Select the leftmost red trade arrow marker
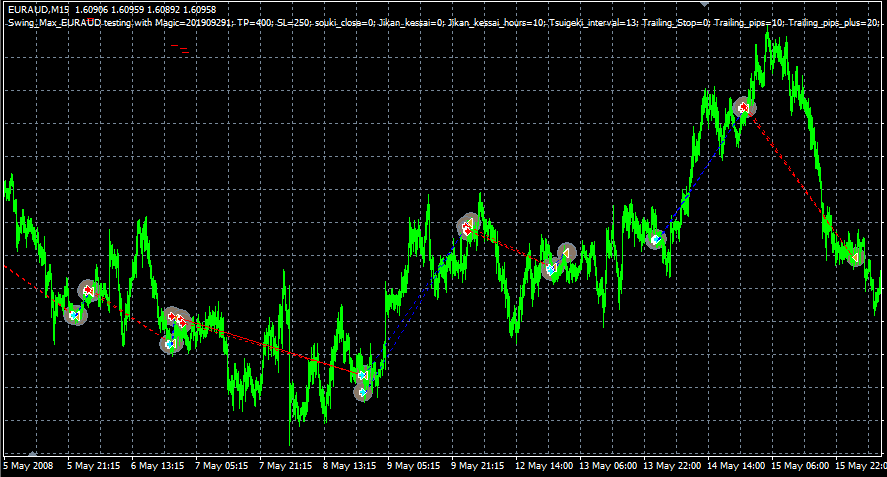This screenshot has width=887, height=477. coord(88,291)
